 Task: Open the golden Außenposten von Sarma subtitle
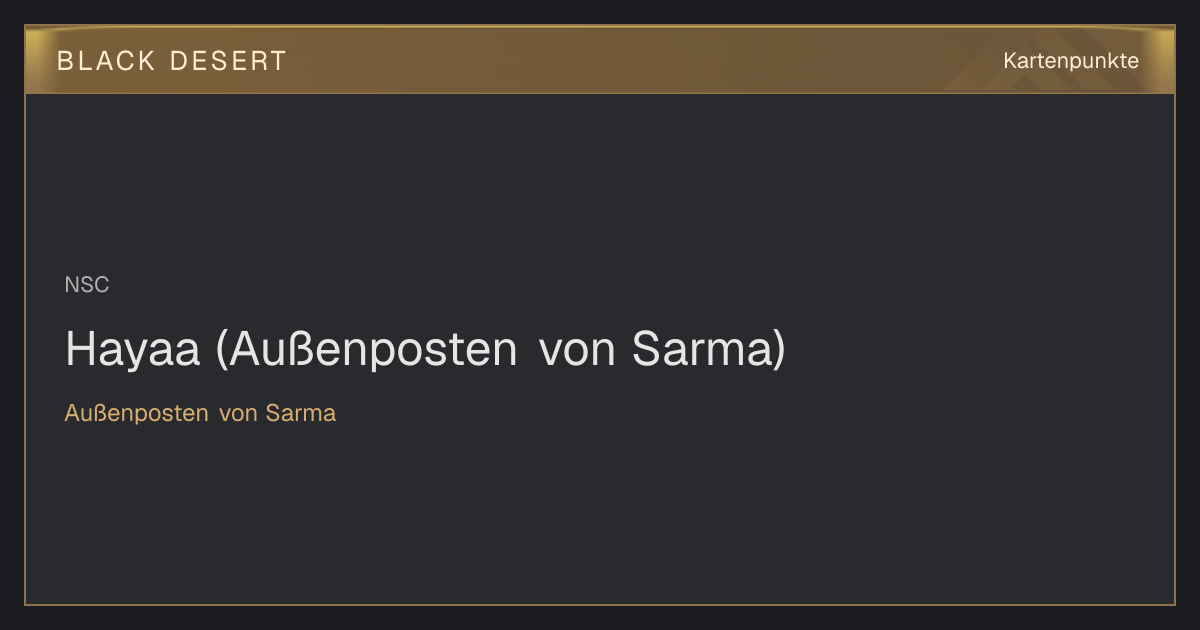pyautogui.click(x=200, y=413)
